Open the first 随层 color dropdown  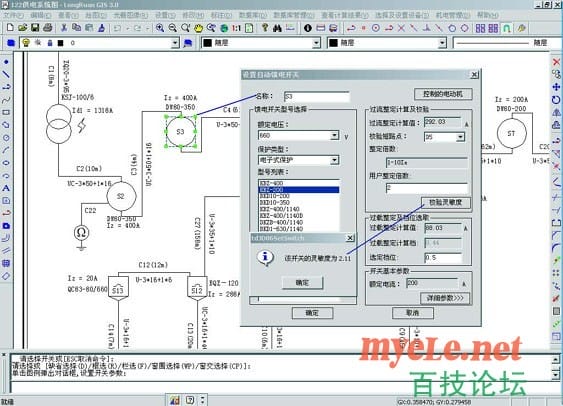coord(316,43)
